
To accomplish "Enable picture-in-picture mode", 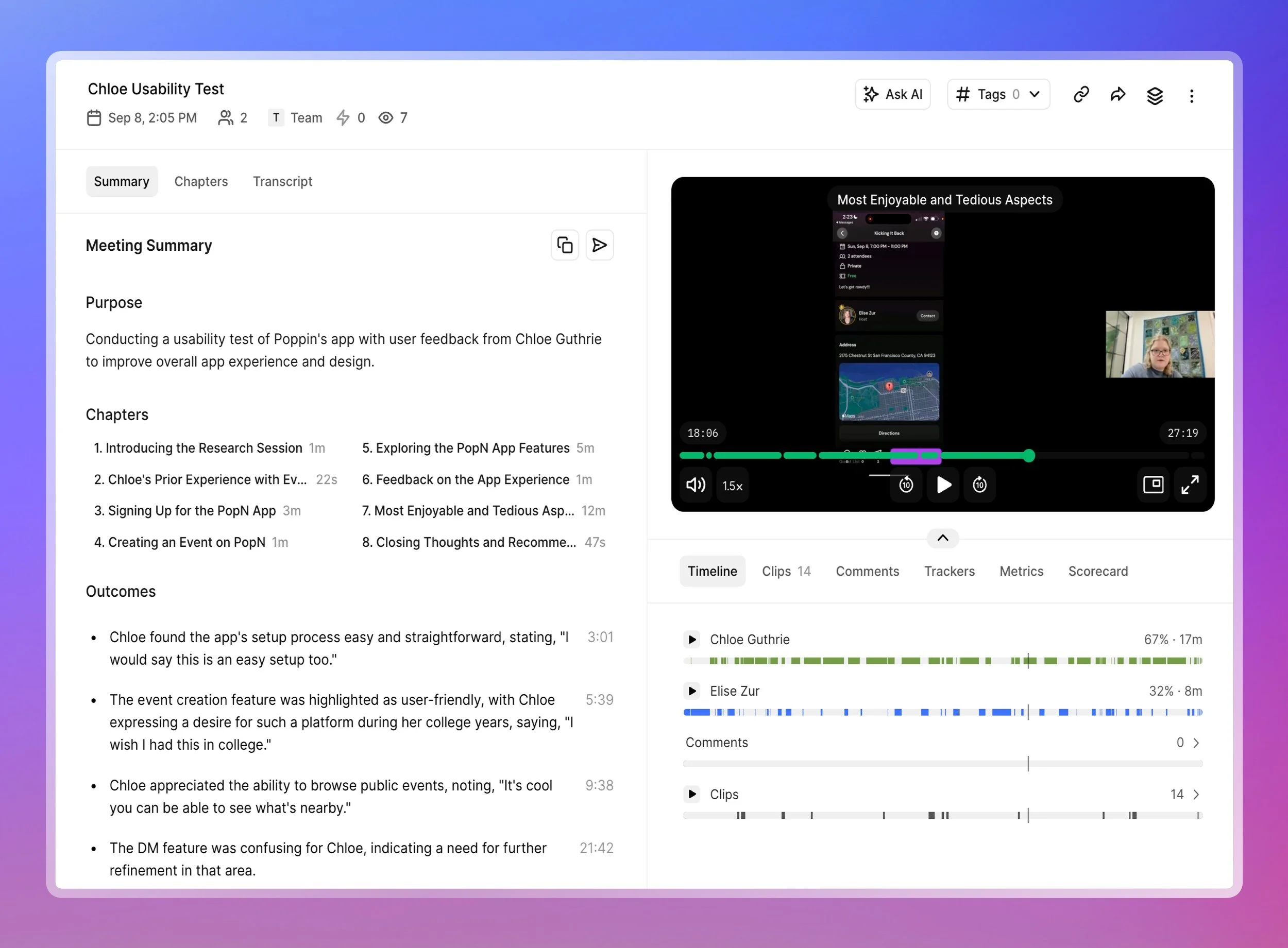I will coord(1153,485).
